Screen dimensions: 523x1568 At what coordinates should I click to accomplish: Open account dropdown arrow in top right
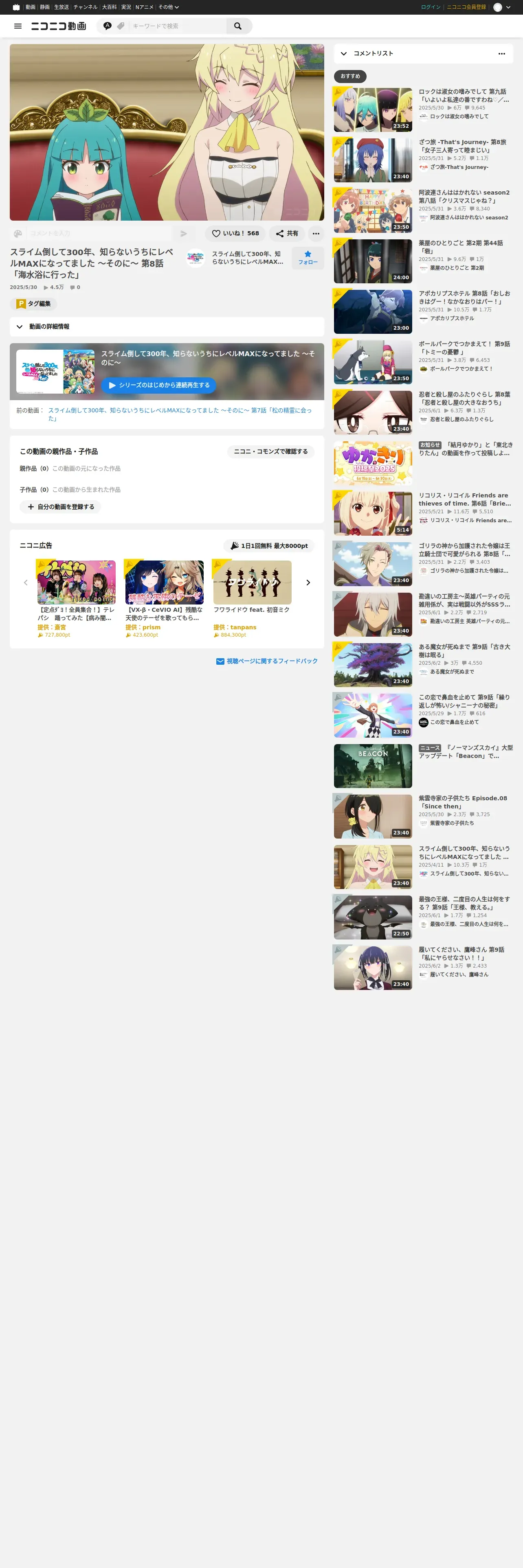point(508,7)
